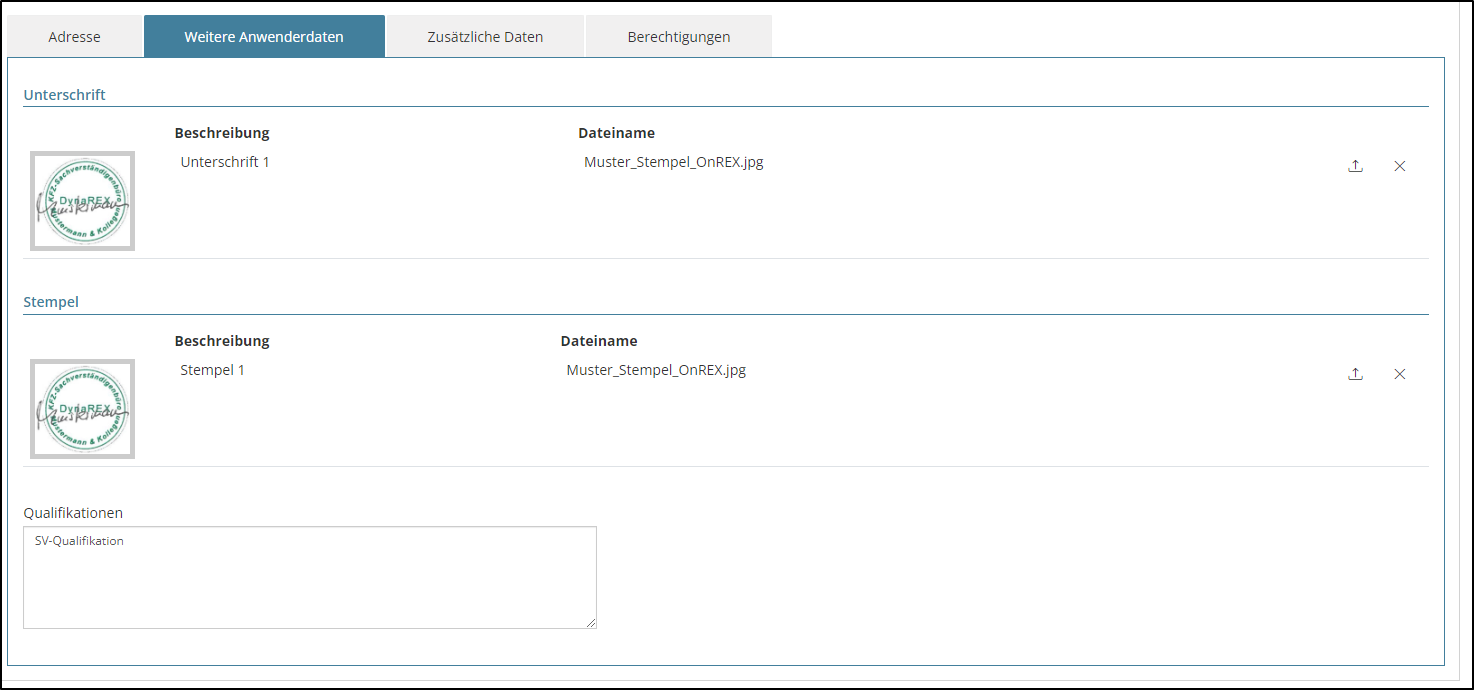This screenshot has width=1474, height=690.
Task: Open the Adresse tab
Action: pyautogui.click(x=74, y=37)
